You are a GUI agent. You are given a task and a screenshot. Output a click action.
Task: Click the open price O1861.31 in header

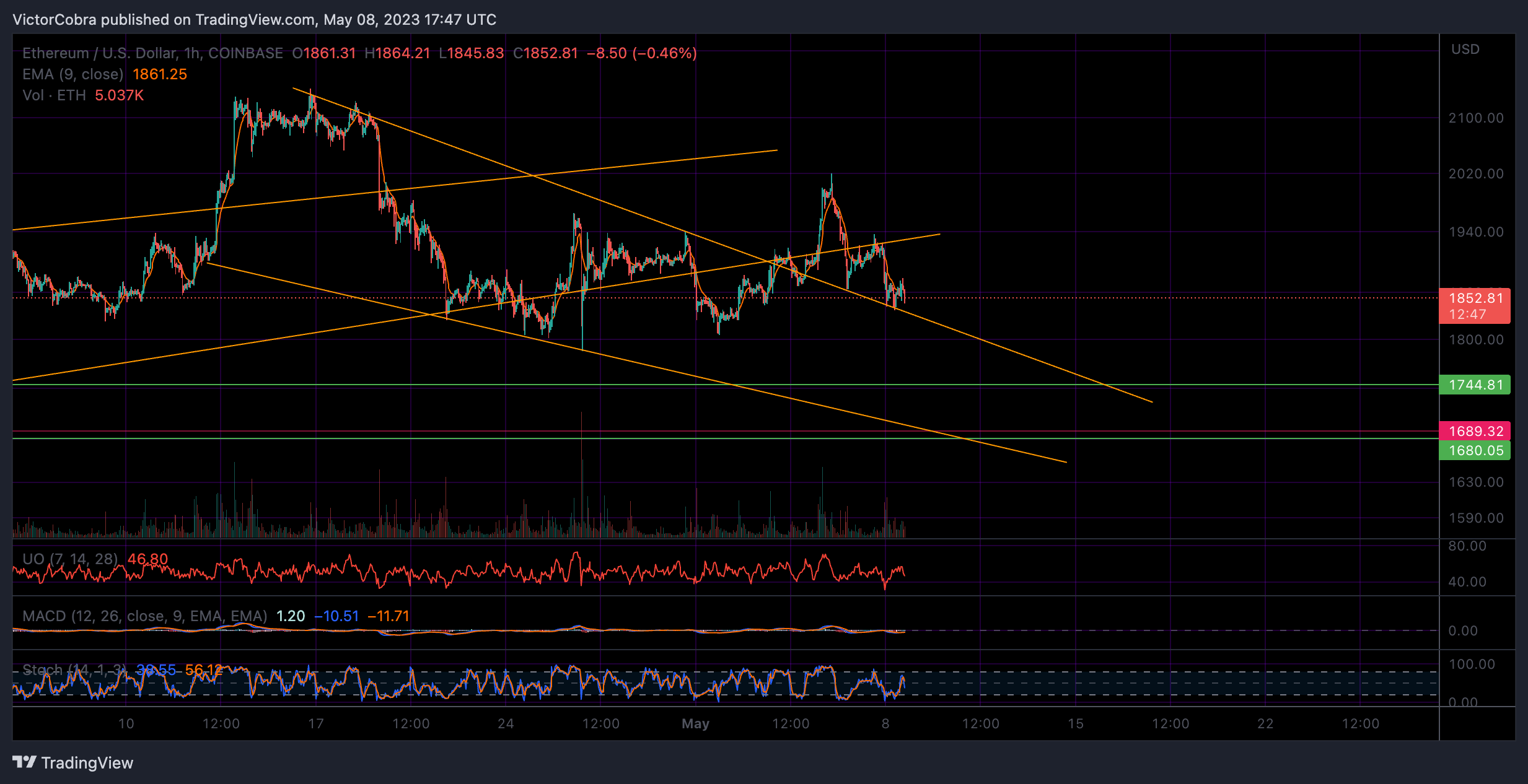tap(324, 53)
